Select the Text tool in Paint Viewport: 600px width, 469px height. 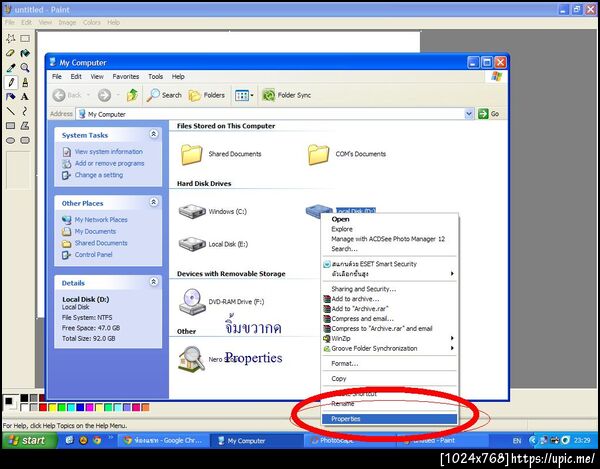(25, 96)
